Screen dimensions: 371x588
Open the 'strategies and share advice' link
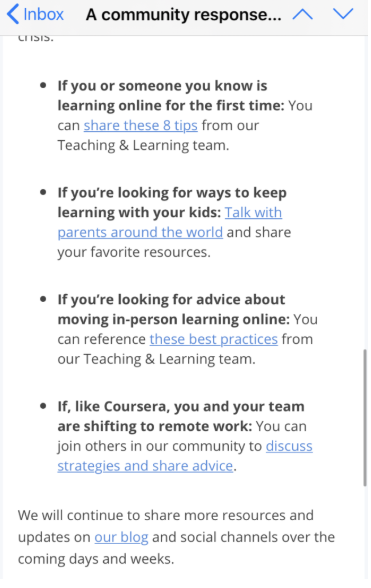tap(145, 466)
